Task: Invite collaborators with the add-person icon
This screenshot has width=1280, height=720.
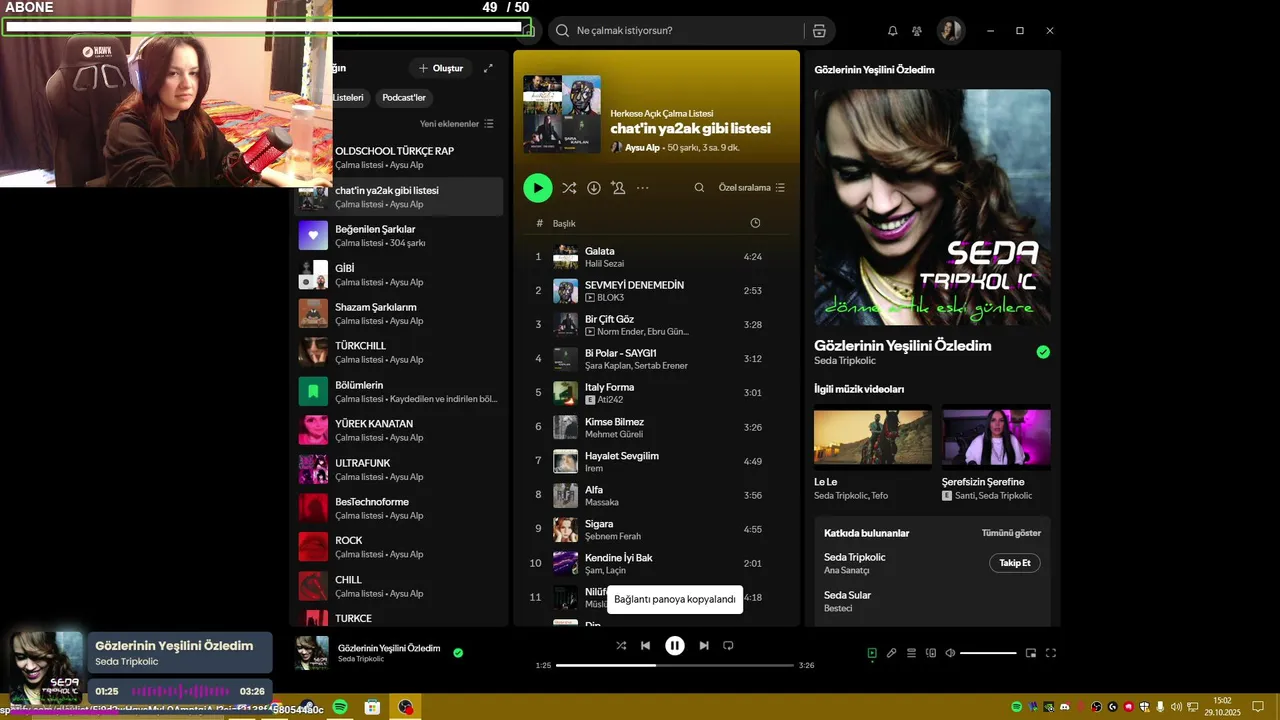Action: point(618,188)
